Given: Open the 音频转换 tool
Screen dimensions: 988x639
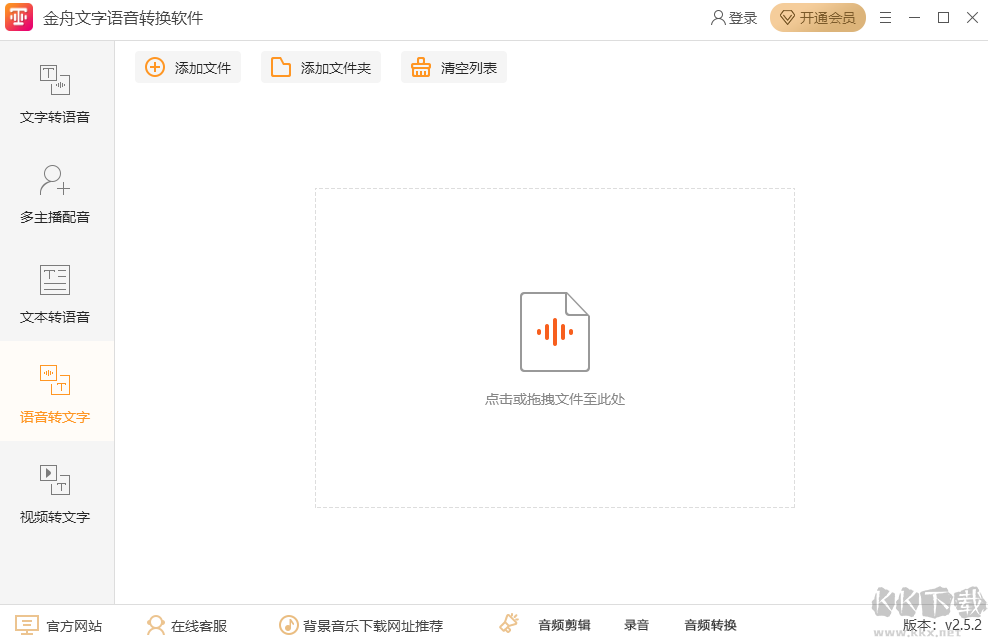Looking at the screenshot, I should (708, 624).
